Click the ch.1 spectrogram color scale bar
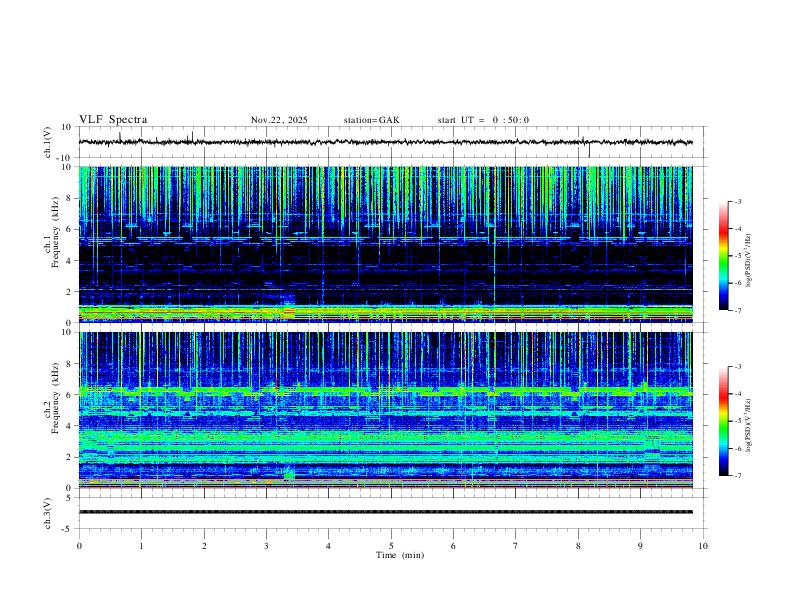Screen dimensions: 792x612 point(723,256)
